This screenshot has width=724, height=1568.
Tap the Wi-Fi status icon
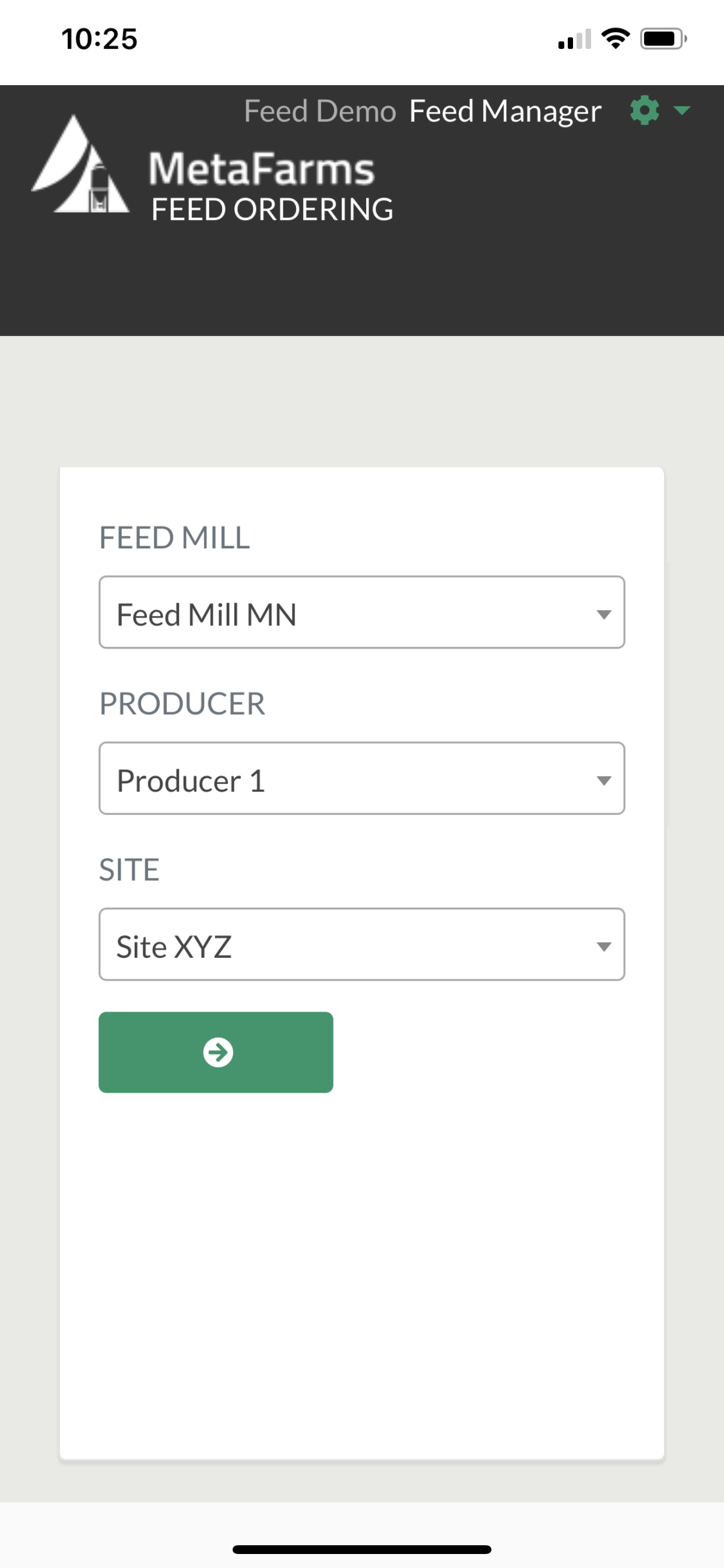[x=615, y=39]
